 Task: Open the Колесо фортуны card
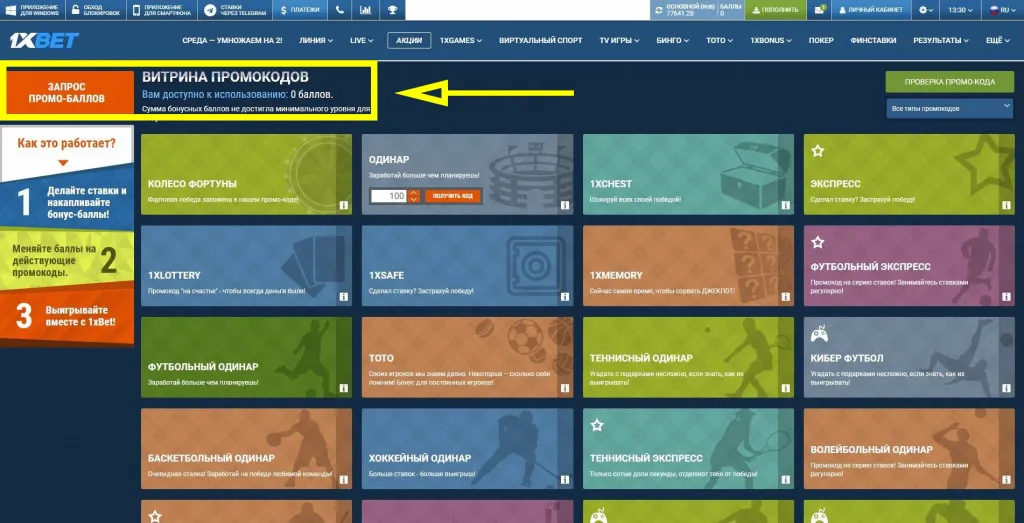246,174
